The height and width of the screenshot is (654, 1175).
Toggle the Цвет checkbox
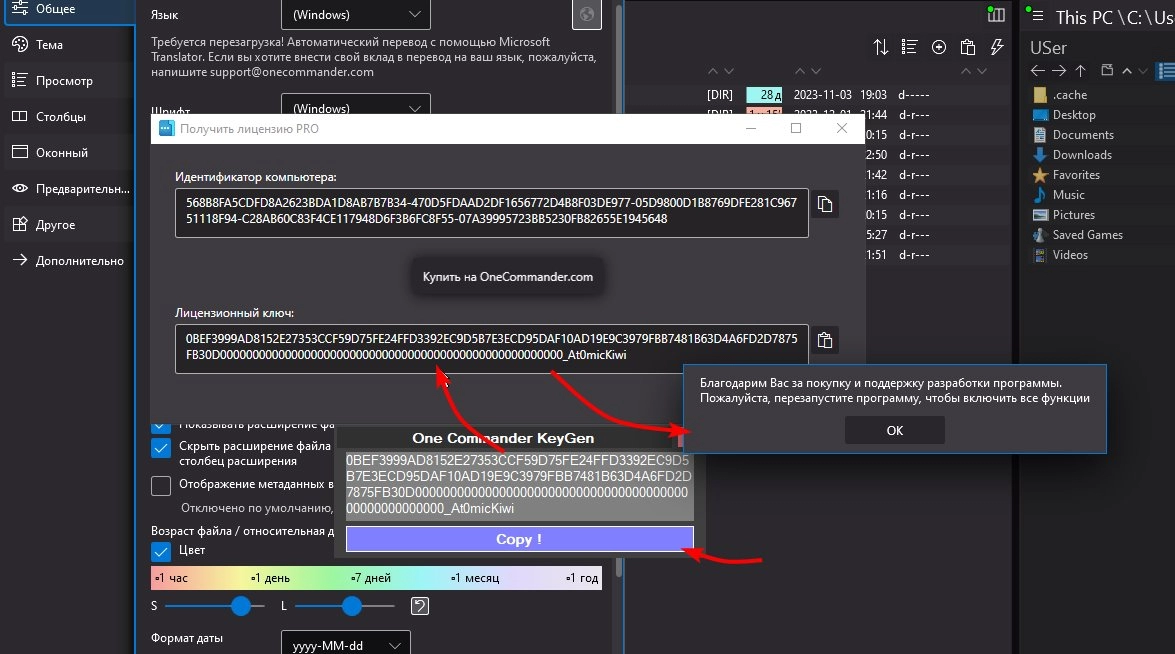(160, 551)
